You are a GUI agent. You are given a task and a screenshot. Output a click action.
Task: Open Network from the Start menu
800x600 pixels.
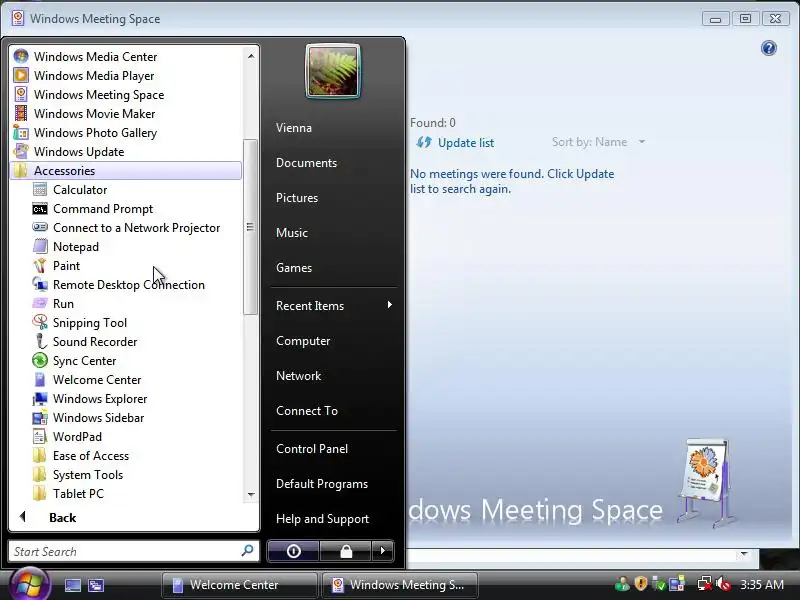coord(298,376)
